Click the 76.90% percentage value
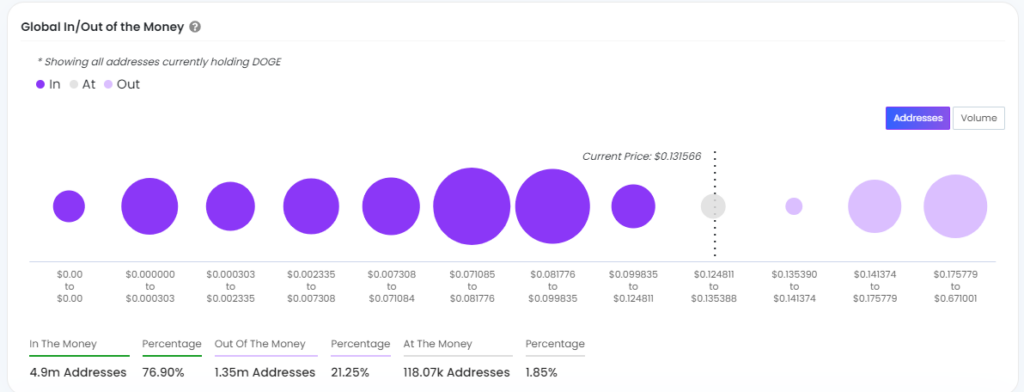Viewport: 1024px width, 392px height. pos(163,373)
